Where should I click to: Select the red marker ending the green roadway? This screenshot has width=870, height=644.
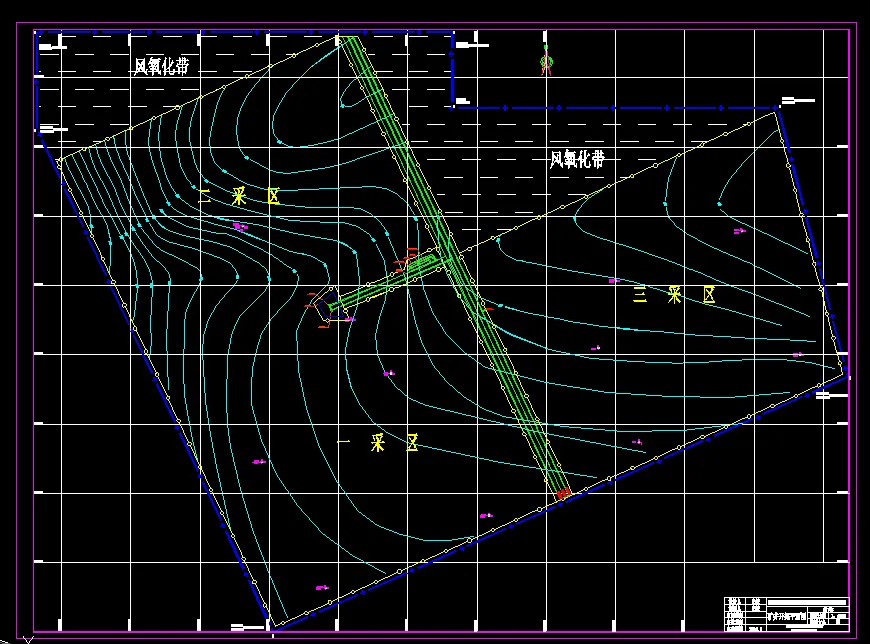point(563,493)
